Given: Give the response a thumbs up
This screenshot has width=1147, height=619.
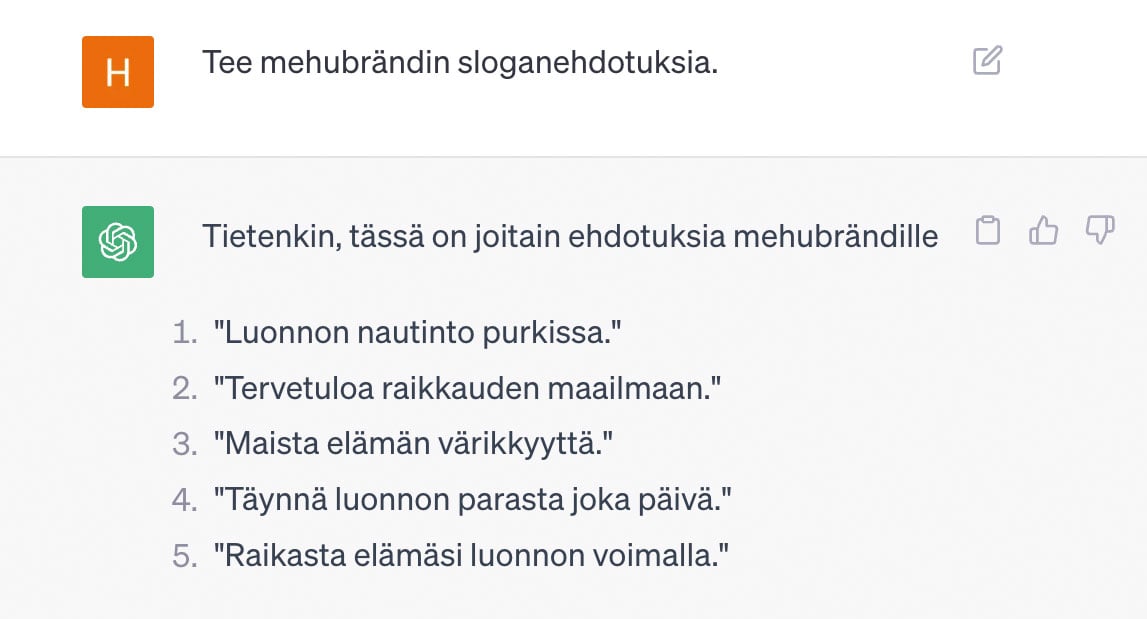Looking at the screenshot, I should coord(1043,230).
